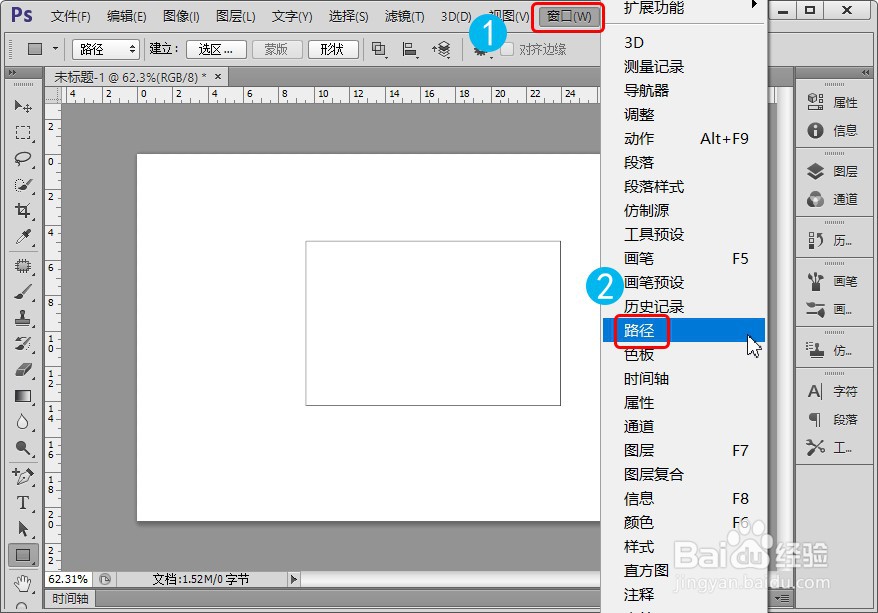Expand the status bar info arrow
Image resolution: width=878 pixels, height=613 pixels.
point(293,578)
